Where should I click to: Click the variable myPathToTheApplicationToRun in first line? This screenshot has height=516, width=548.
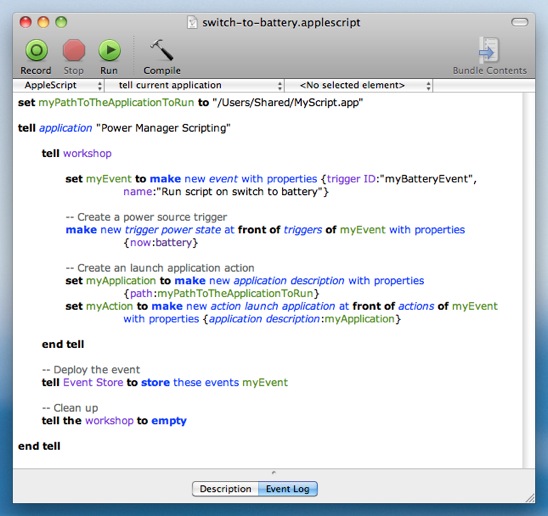[x=116, y=102]
